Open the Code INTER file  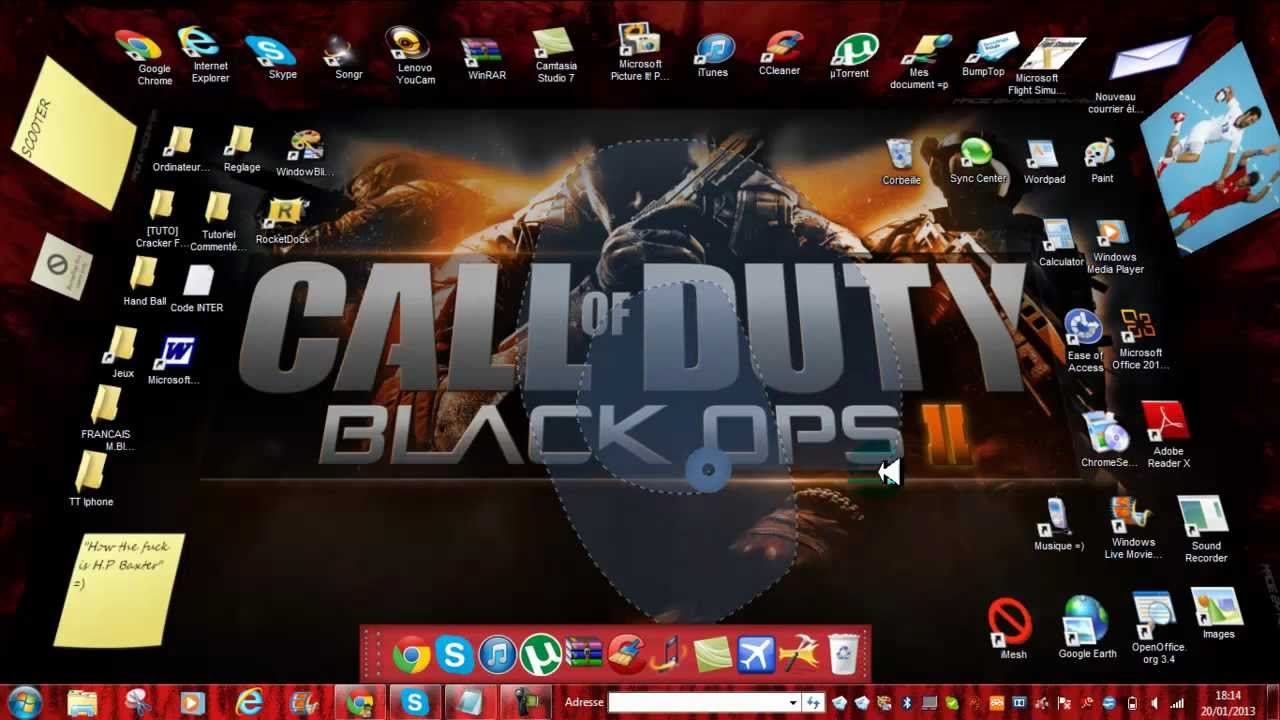point(198,282)
